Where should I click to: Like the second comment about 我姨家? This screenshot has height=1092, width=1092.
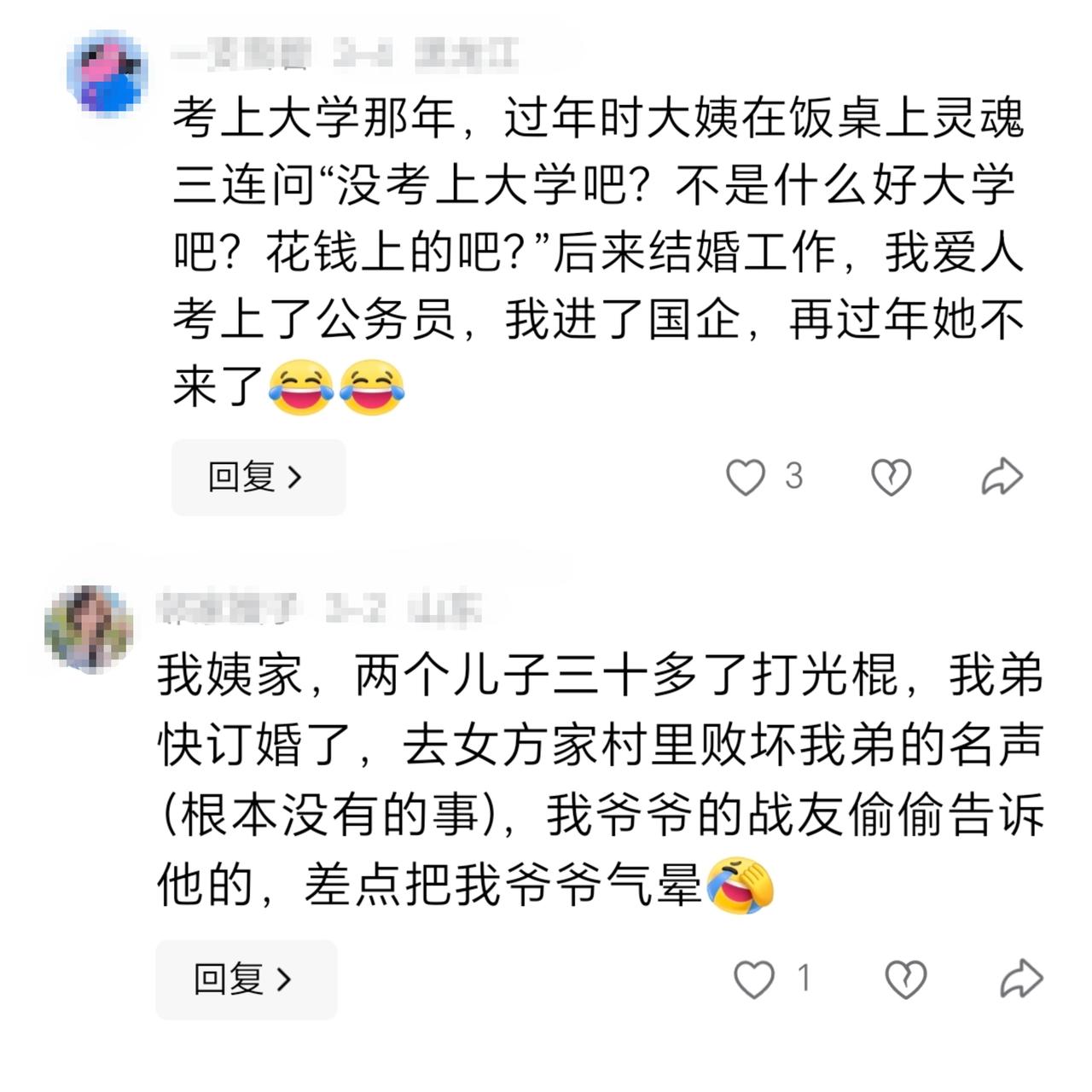point(754,979)
